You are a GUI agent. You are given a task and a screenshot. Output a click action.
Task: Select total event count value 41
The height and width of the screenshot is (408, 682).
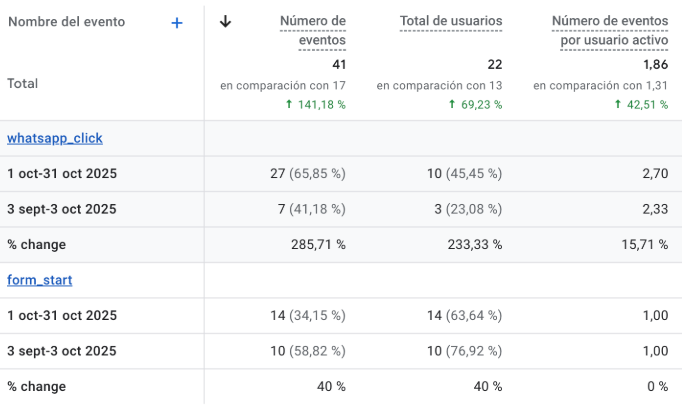tap(337, 65)
